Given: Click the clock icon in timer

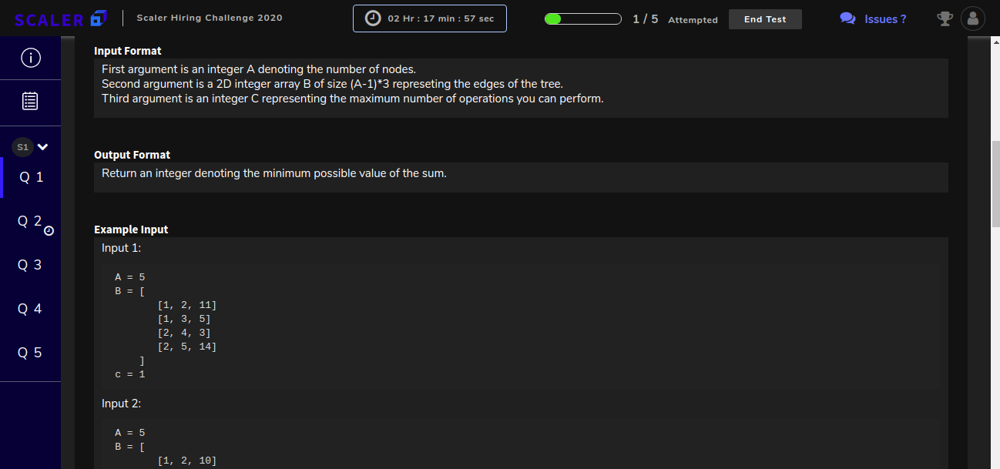Looking at the screenshot, I should (372, 19).
